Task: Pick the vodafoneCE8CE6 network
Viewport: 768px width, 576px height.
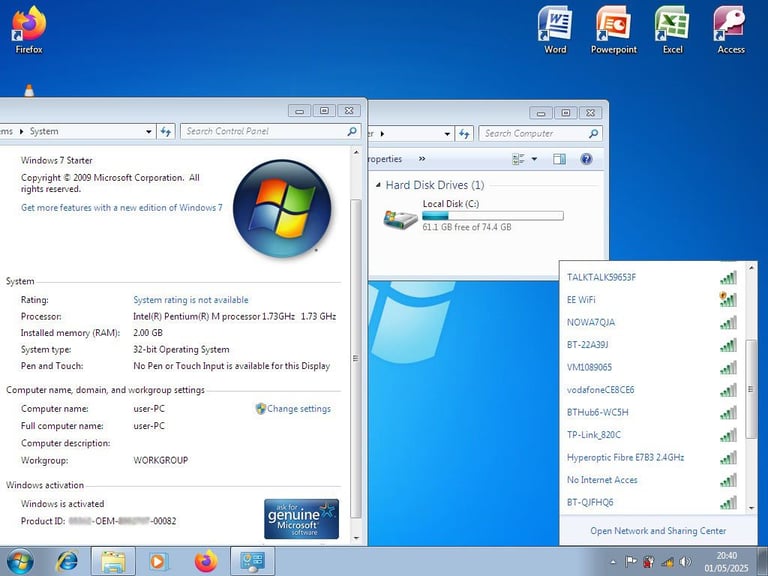Action: pyautogui.click(x=651, y=390)
